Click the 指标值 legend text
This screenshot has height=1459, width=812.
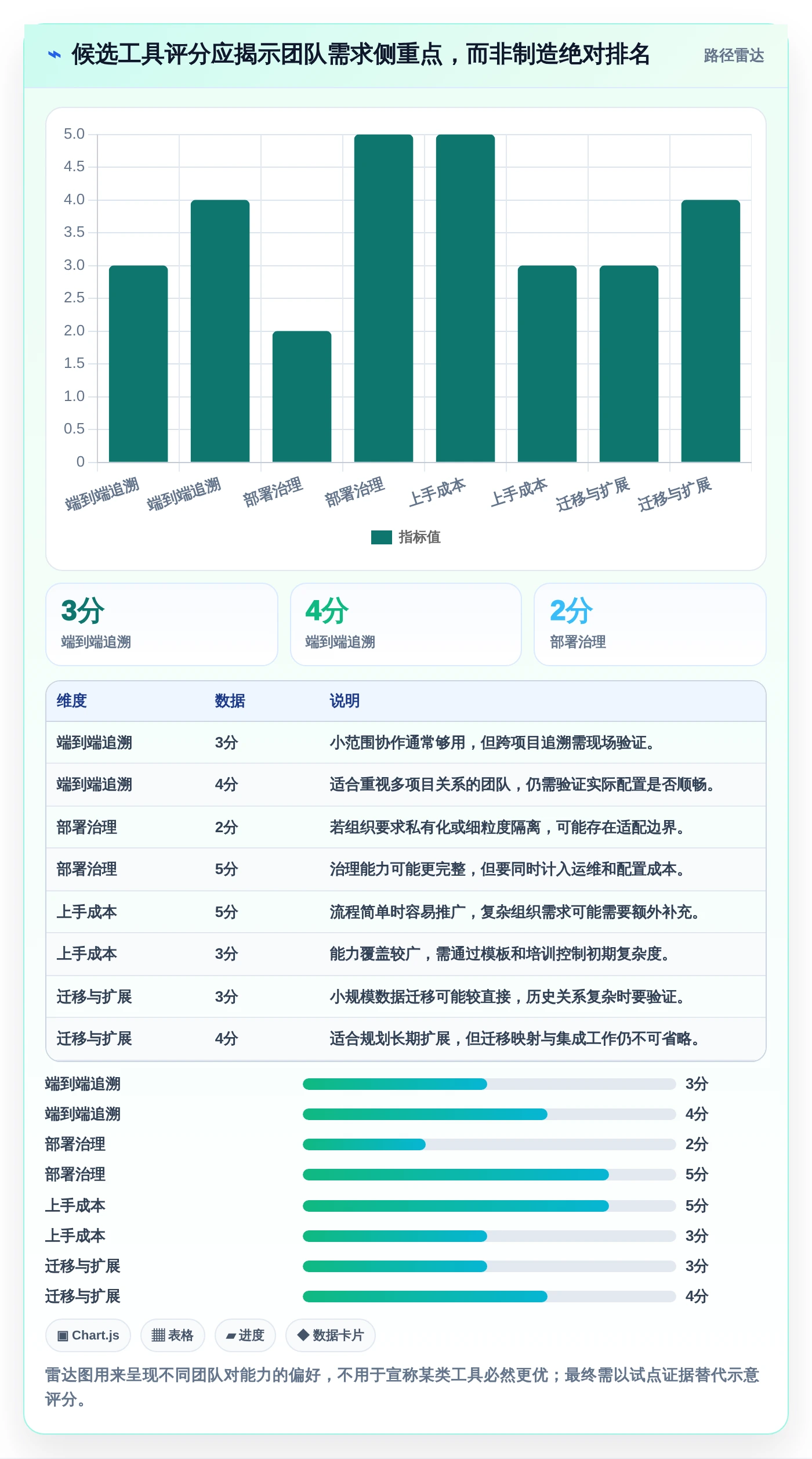(420, 537)
